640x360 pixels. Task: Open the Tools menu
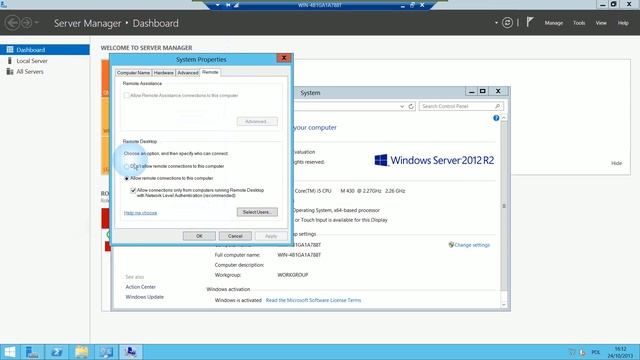pyautogui.click(x=579, y=23)
